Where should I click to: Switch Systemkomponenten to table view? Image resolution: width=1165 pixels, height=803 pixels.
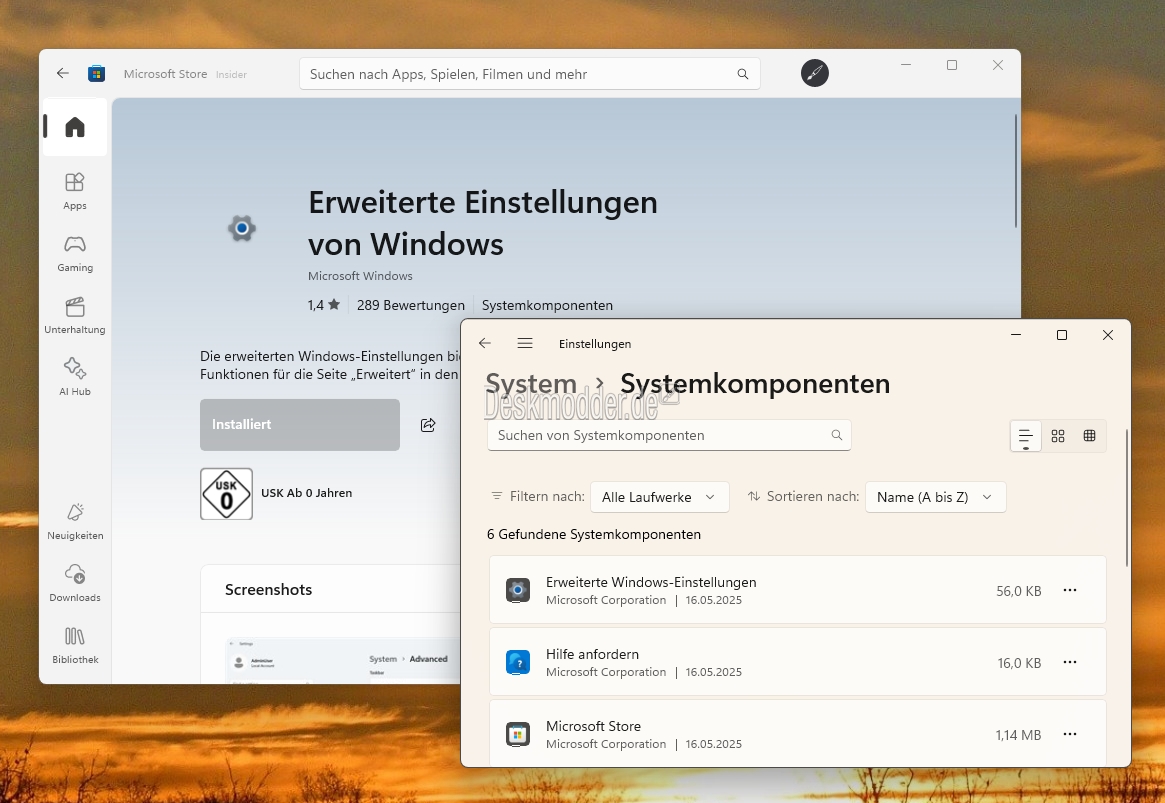coord(1089,436)
